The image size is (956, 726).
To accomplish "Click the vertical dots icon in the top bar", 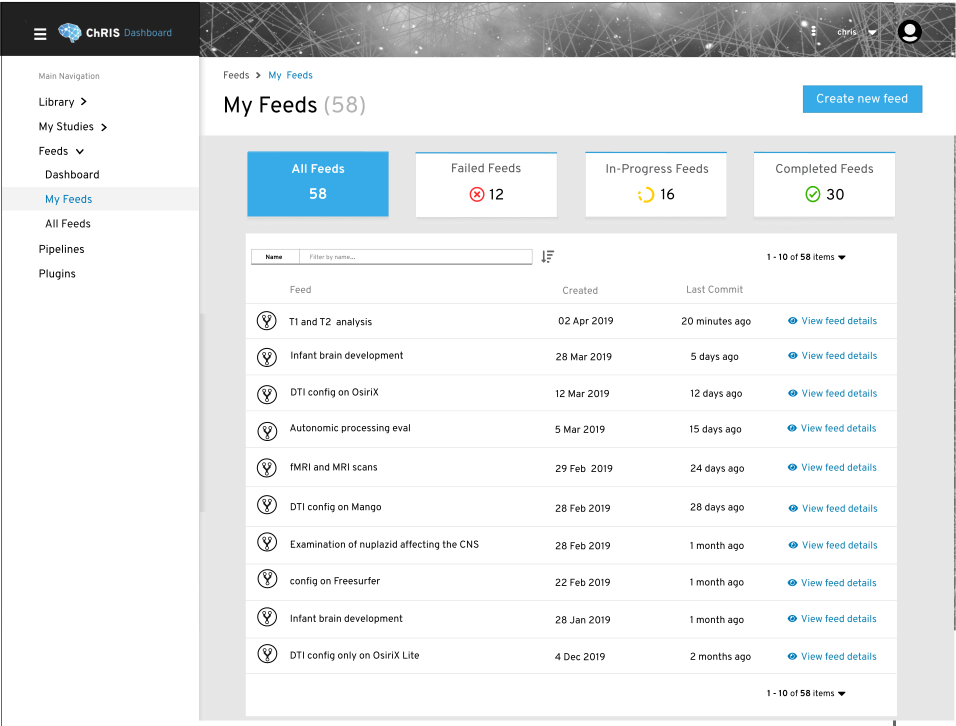I will coord(814,31).
